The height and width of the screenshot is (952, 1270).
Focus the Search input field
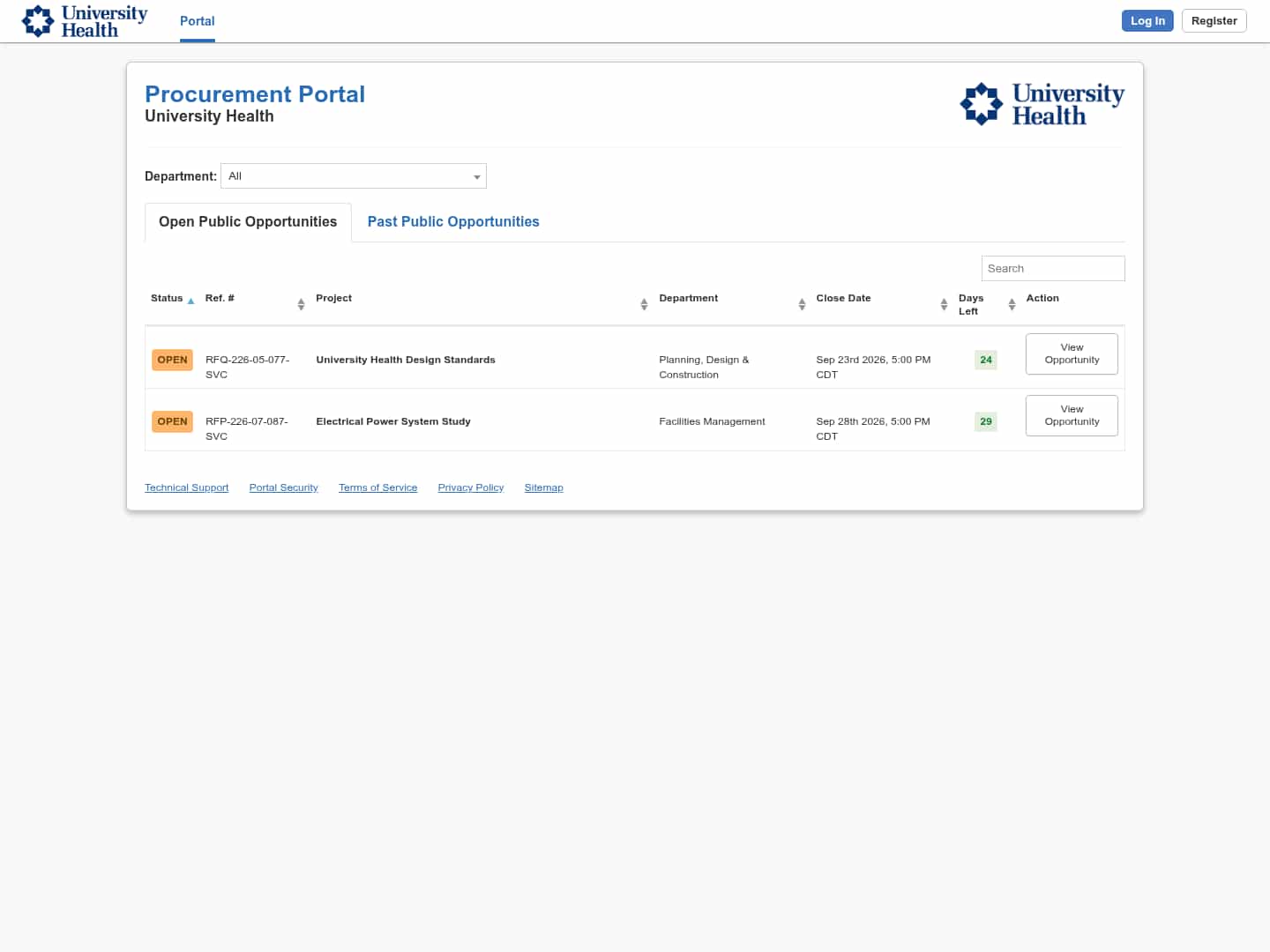tap(1053, 269)
